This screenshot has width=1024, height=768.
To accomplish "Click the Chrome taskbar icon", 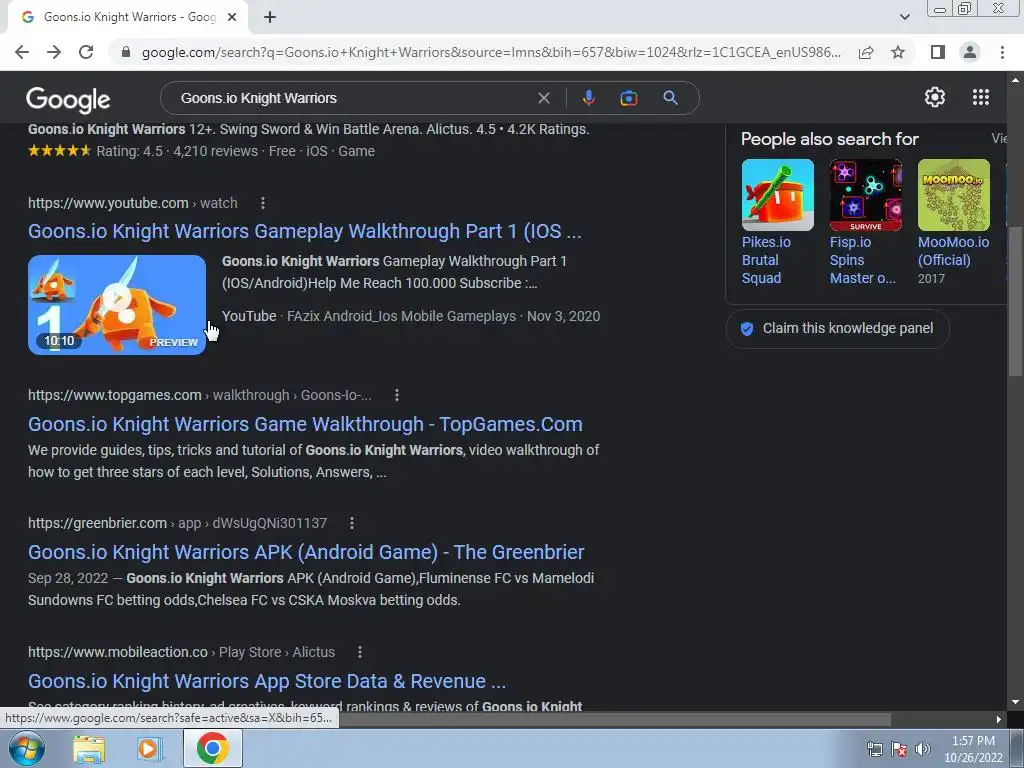I will [x=213, y=748].
